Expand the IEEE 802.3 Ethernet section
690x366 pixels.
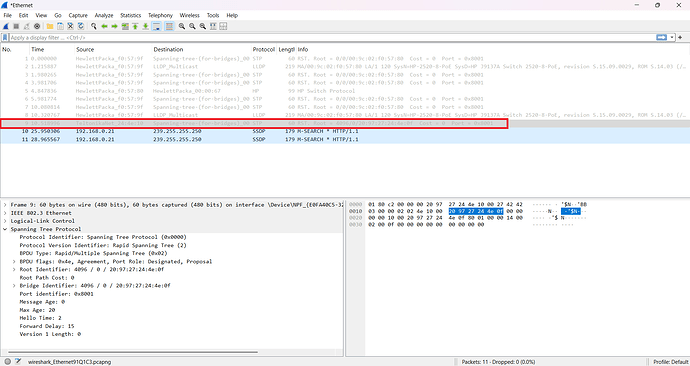point(5,213)
